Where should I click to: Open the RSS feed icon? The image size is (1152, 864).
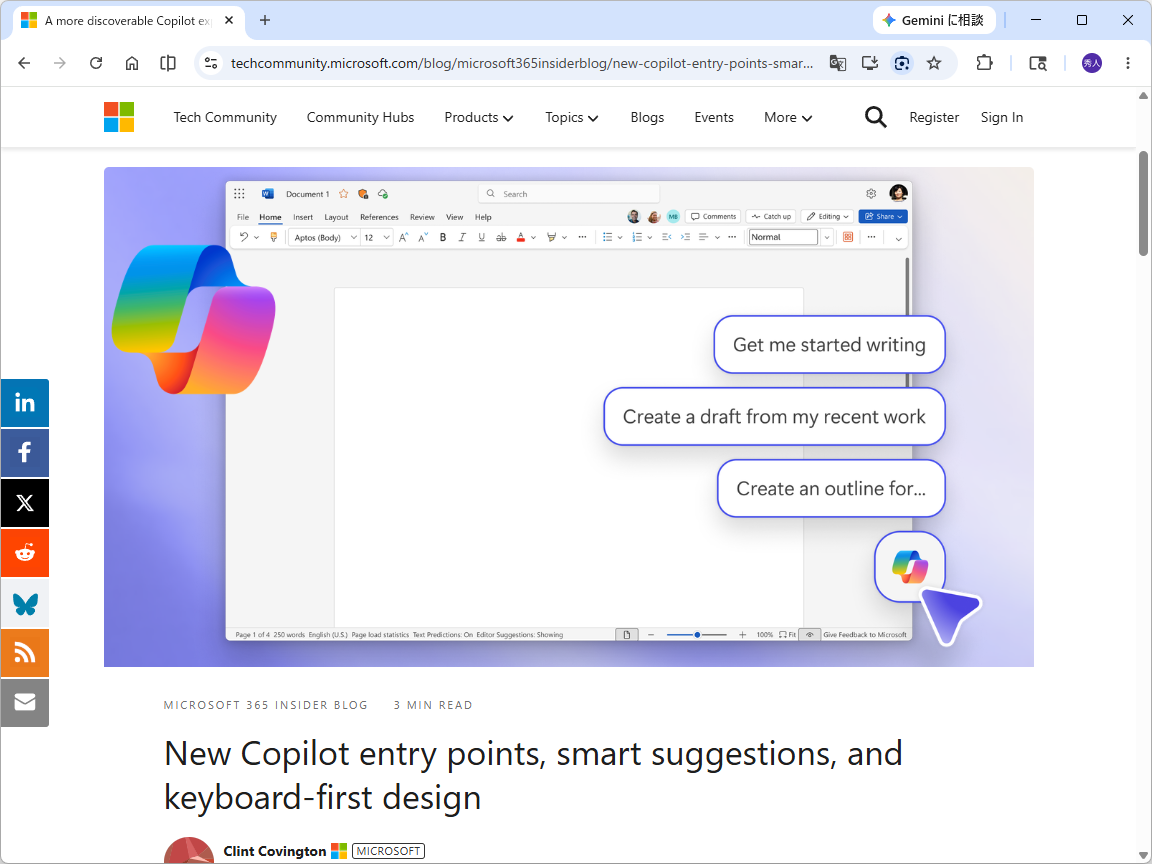pos(24,652)
